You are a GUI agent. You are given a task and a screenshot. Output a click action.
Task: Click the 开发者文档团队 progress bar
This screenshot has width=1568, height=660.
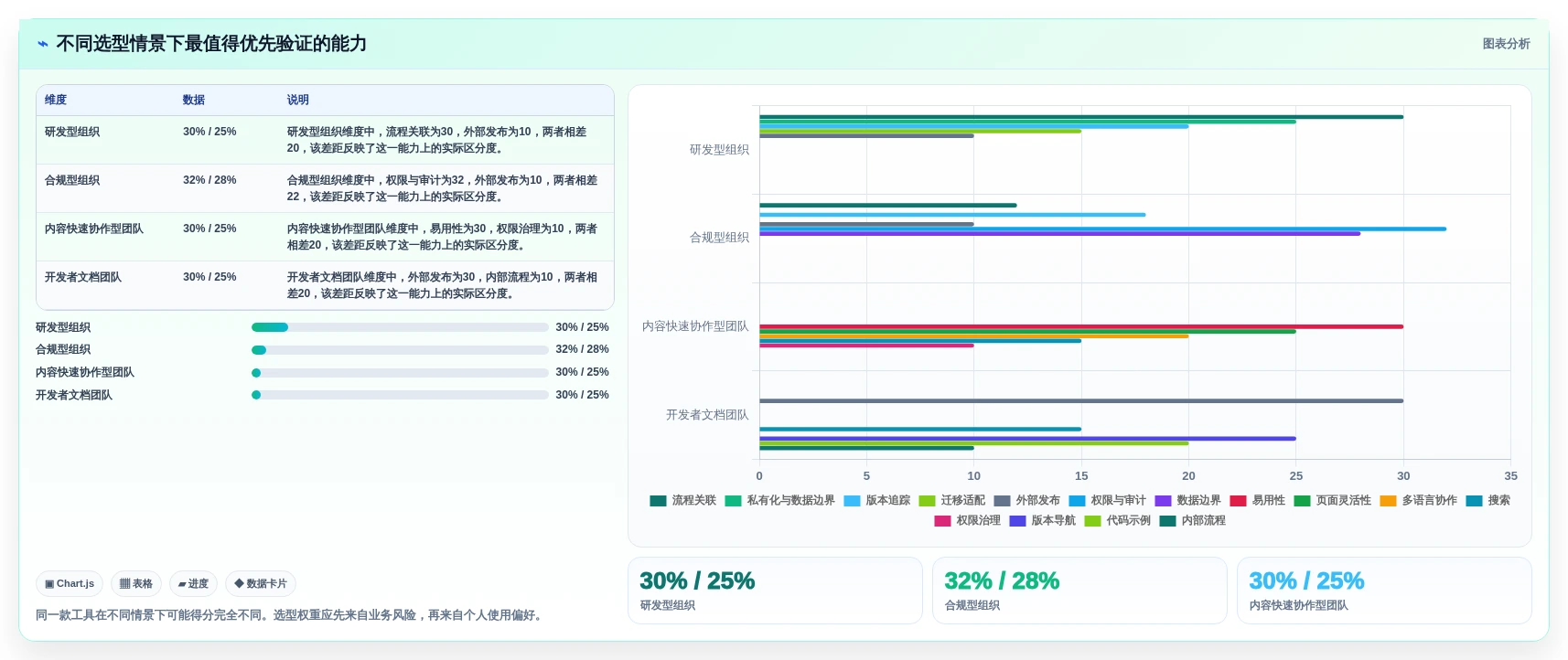click(x=400, y=395)
